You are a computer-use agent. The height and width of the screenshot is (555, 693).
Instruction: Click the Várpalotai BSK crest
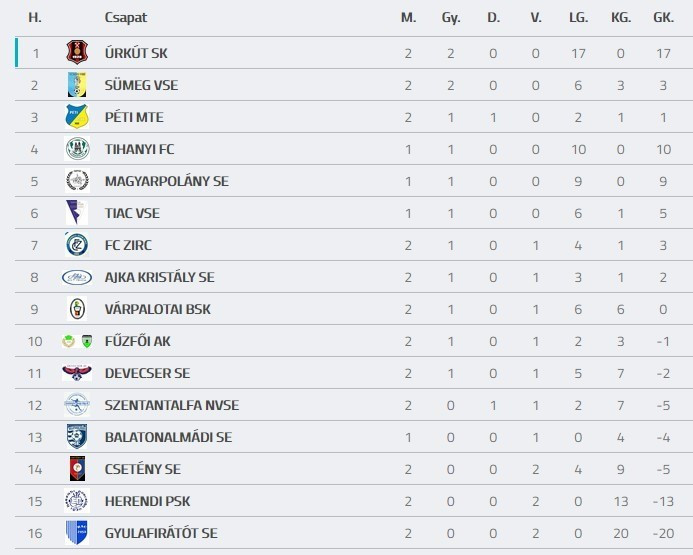point(77,309)
